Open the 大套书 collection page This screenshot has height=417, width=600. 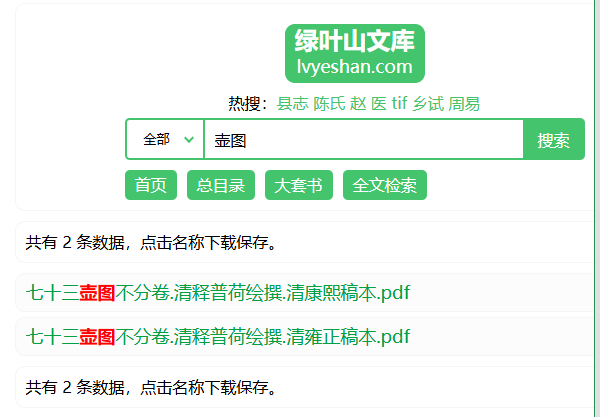(x=299, y=185)
